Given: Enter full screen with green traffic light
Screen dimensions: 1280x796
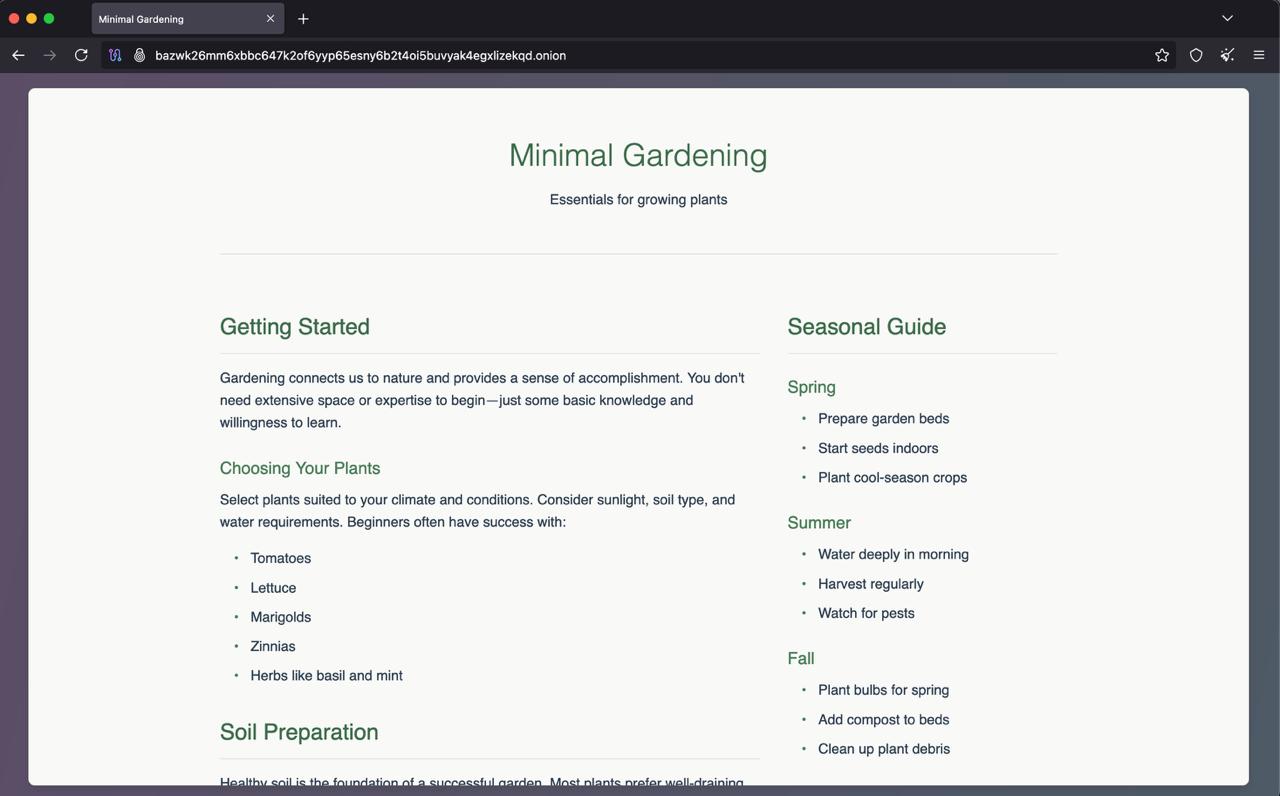Looking at the screenshot, I should coord(48,18).
